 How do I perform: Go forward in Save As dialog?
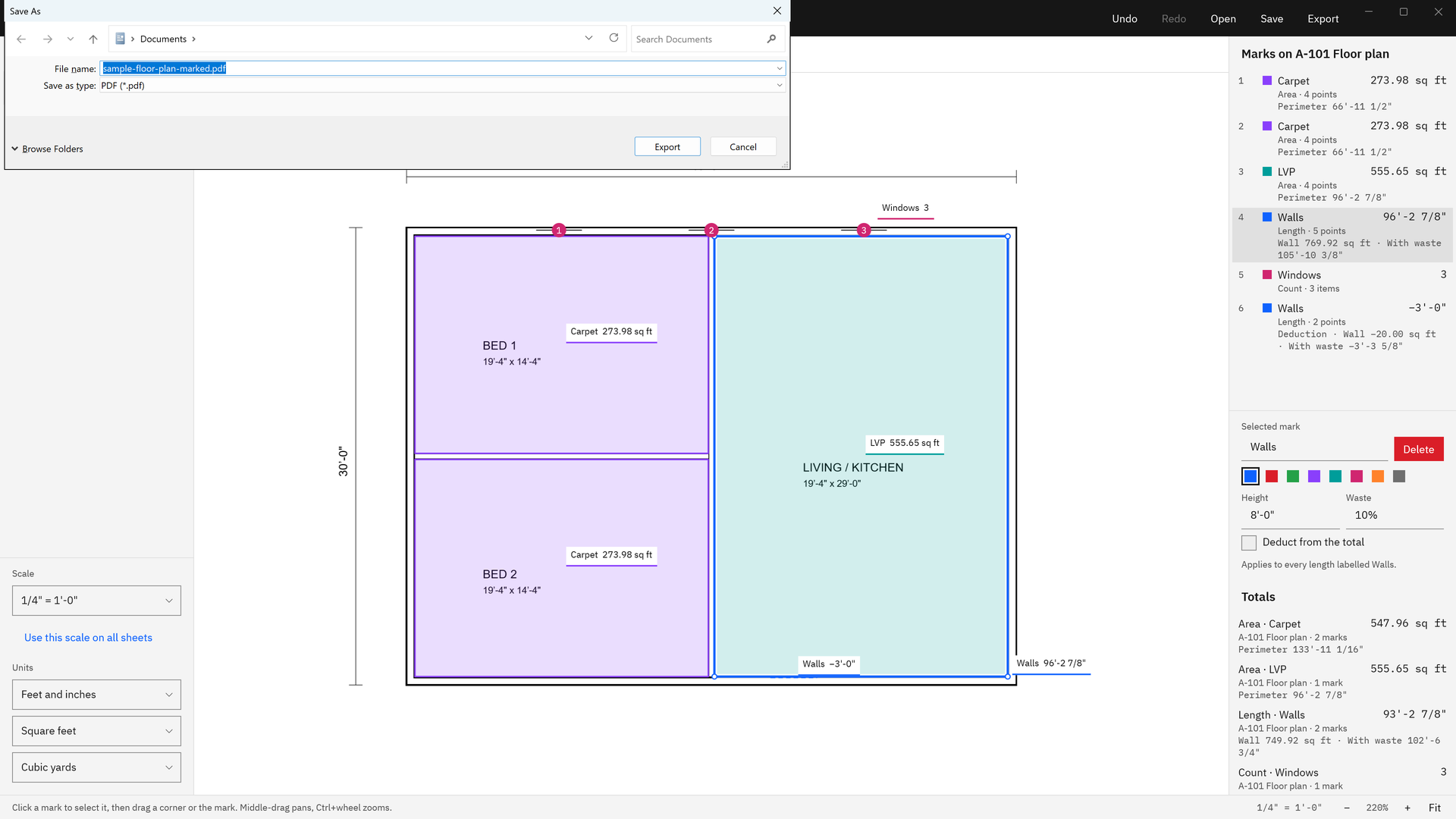pos(48,39)
